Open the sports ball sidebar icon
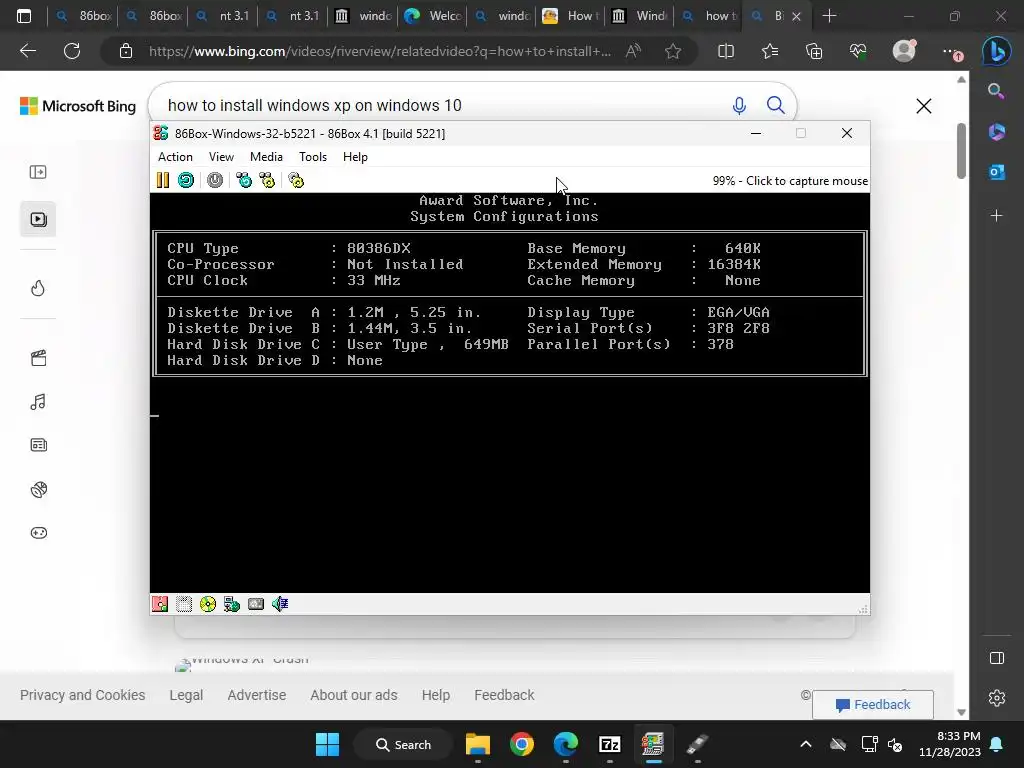This screenshot has width=1024, height=768. pyautogui.click(x=39, y=489)
